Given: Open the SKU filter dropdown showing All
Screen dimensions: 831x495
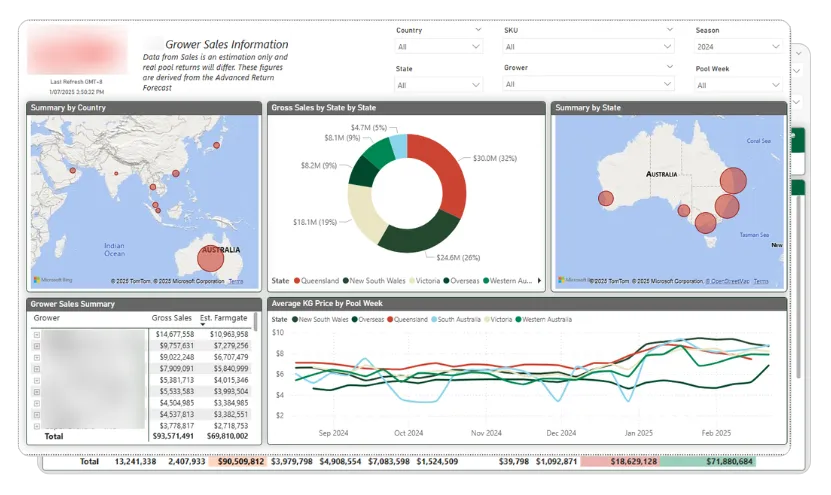Looking at the screenshot, I should tap(588, 47).
